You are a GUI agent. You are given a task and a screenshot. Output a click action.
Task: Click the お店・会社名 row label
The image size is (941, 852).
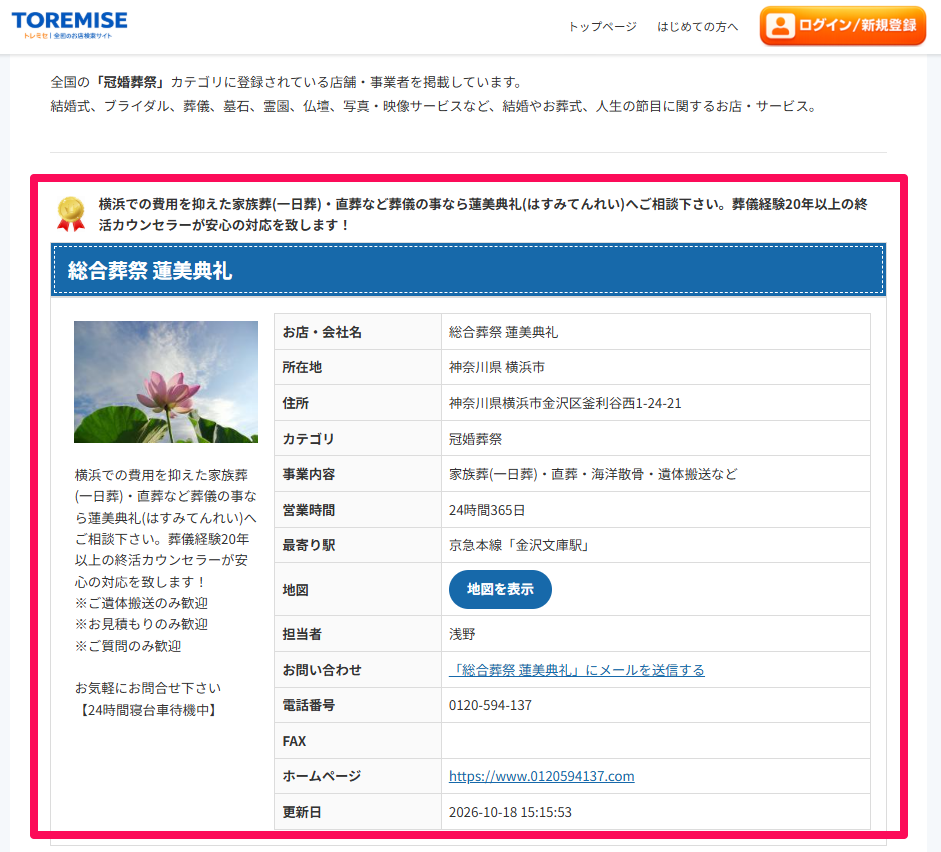pyautogui.click(x=322, y=332)
